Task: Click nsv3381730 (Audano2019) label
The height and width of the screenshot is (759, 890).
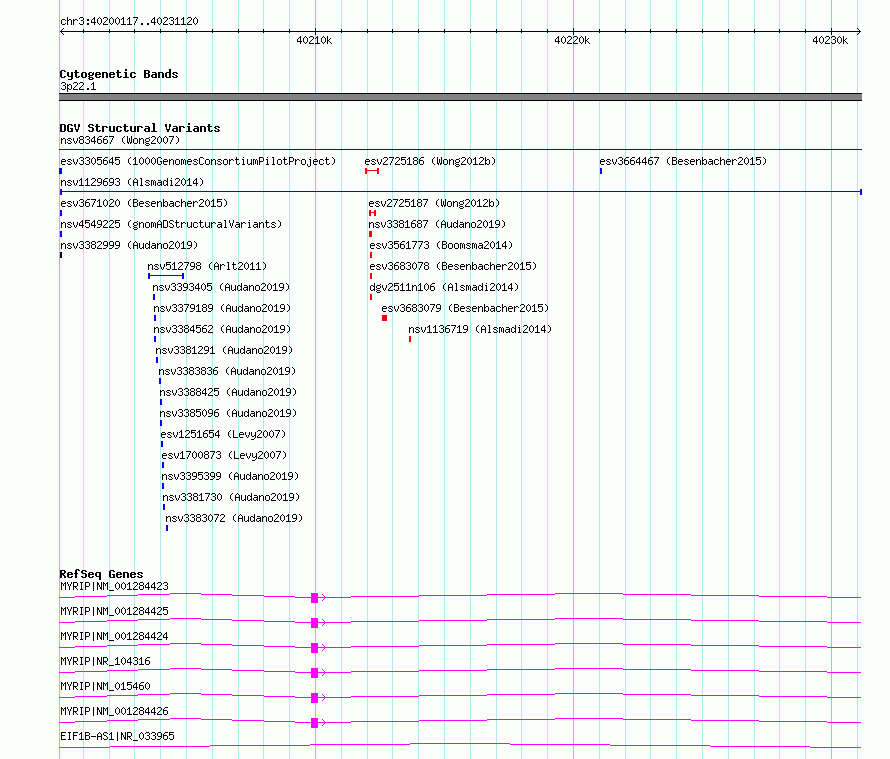Action: pos(231,497)
